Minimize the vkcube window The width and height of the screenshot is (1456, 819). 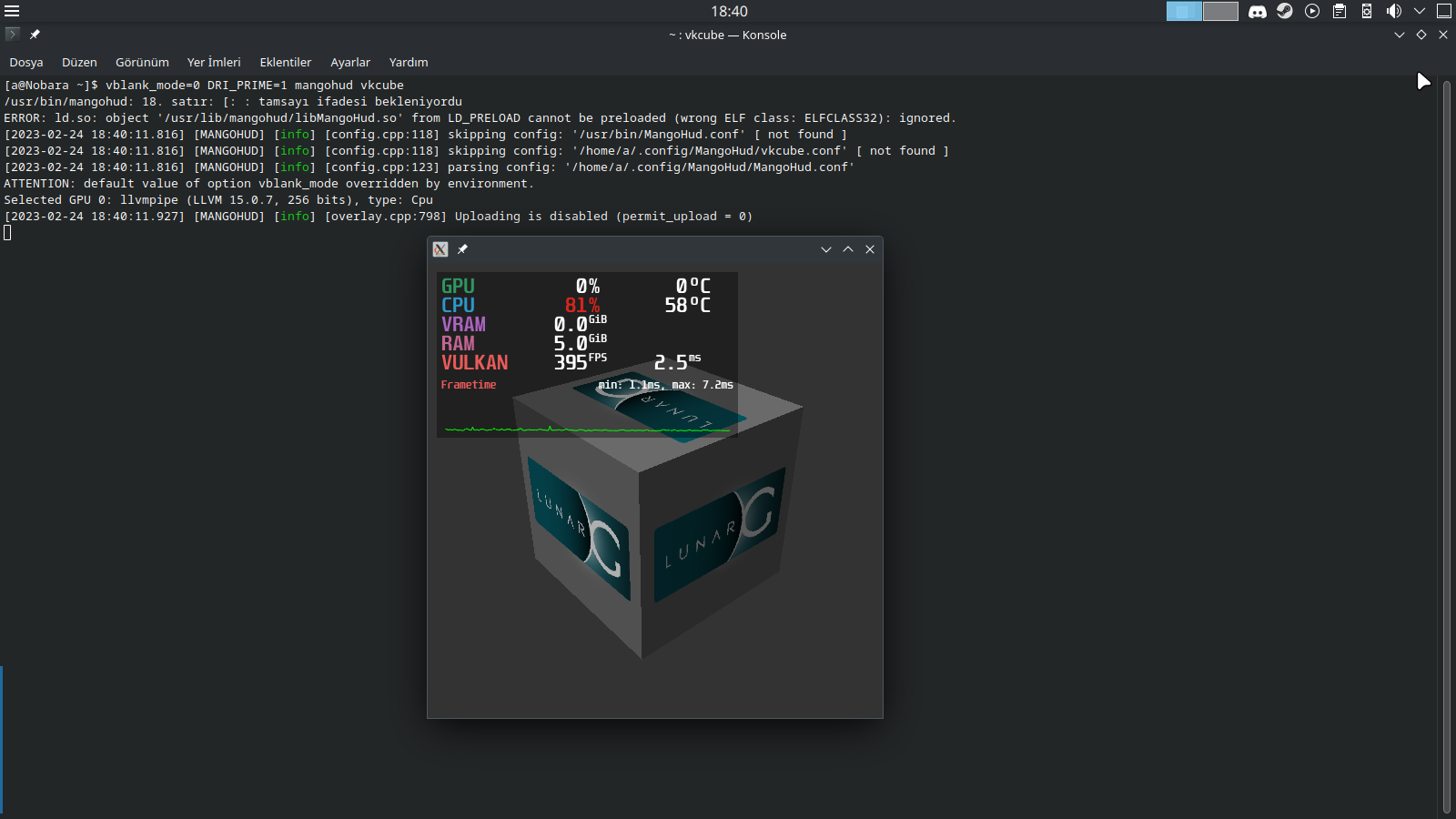[826, 249]
